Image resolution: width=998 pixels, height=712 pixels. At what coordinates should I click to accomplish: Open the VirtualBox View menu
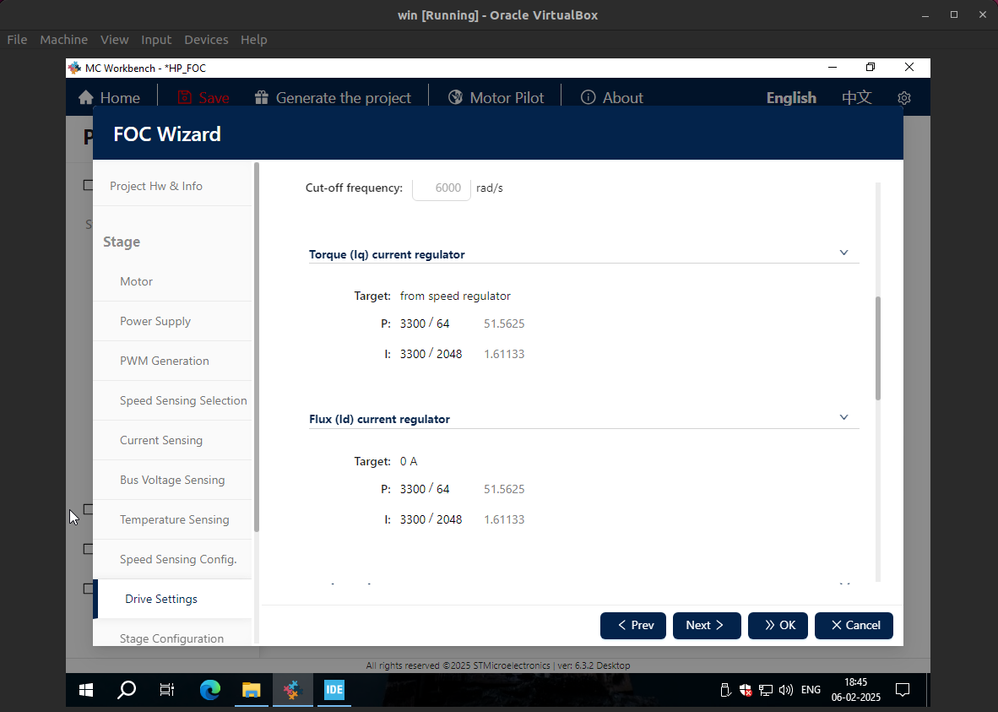tap(115, 39)
